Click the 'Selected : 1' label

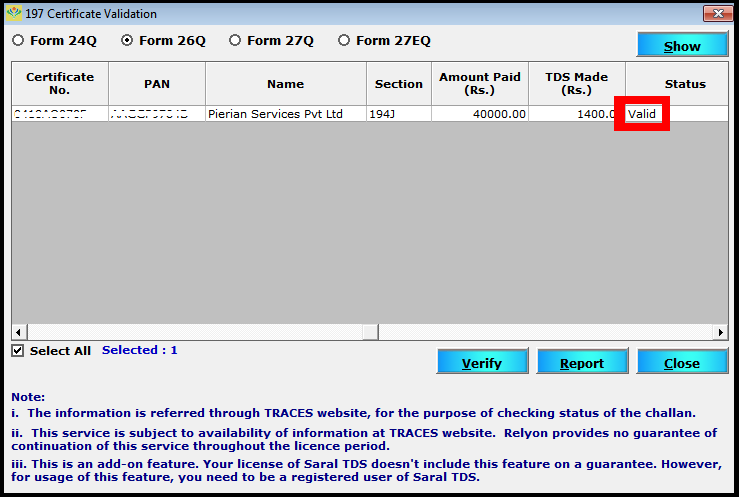tap(140, 350)
